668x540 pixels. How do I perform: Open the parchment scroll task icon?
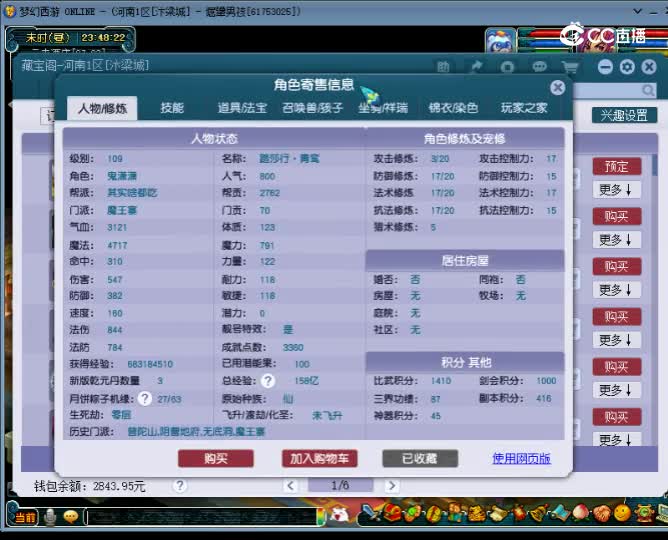(x=498, y=513)
